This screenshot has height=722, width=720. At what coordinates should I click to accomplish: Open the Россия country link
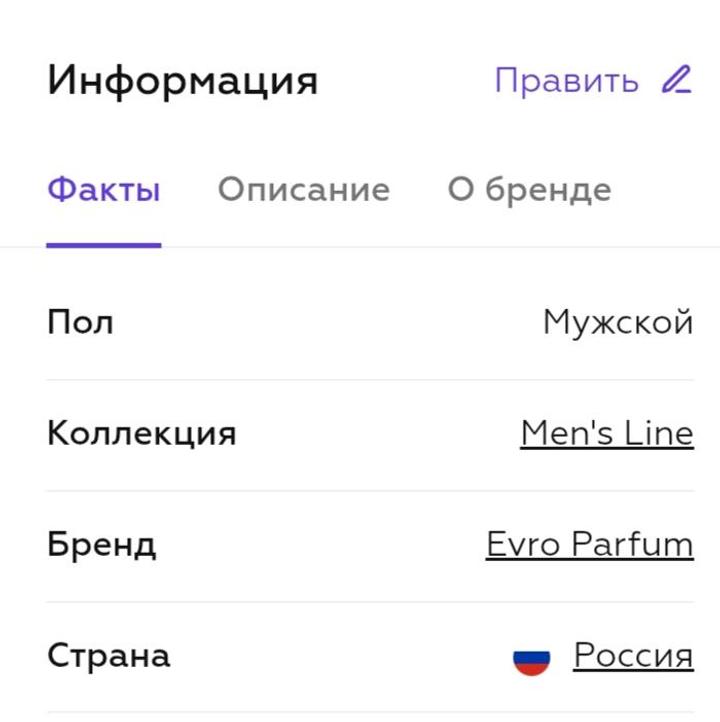633,656
